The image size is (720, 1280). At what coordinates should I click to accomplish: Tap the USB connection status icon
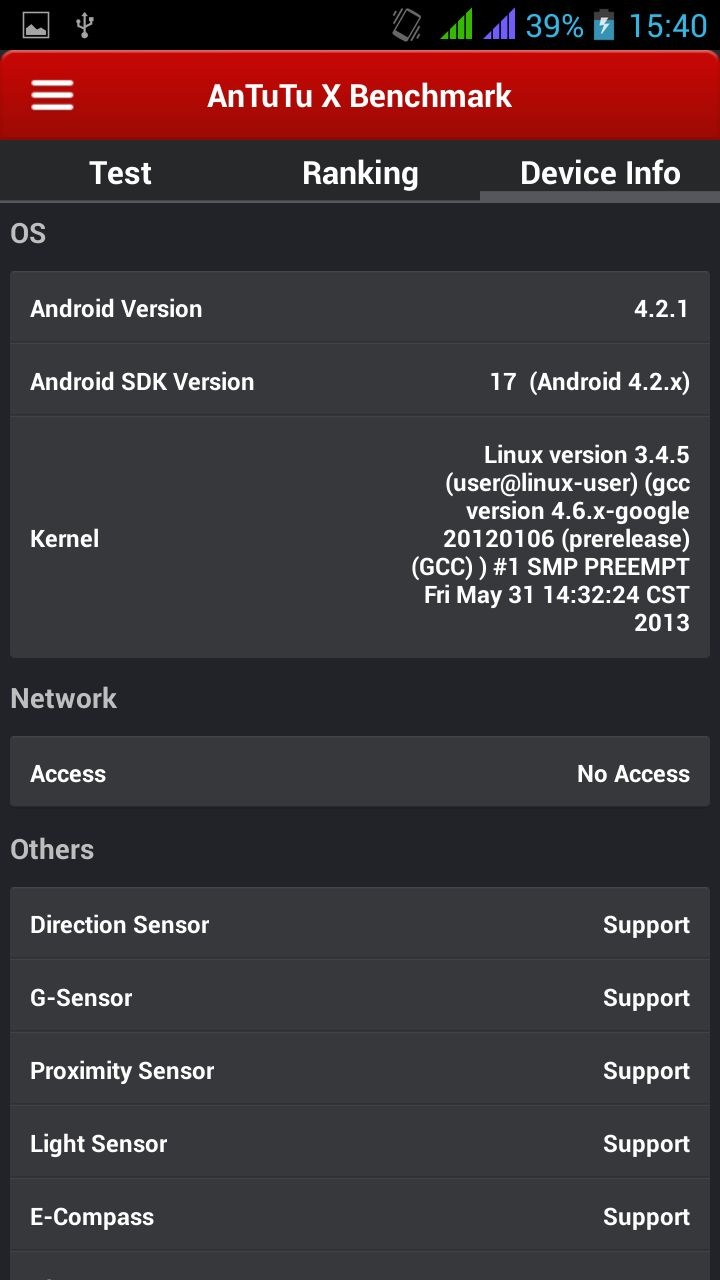[85, 25]
